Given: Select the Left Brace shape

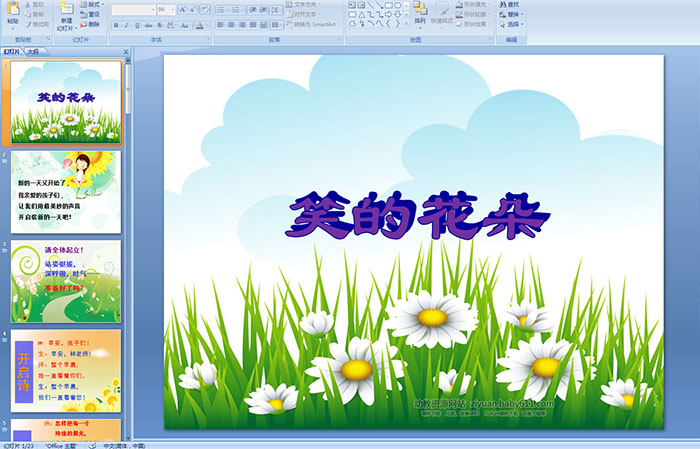Looking at the screenshot, I should pos(388,23).
